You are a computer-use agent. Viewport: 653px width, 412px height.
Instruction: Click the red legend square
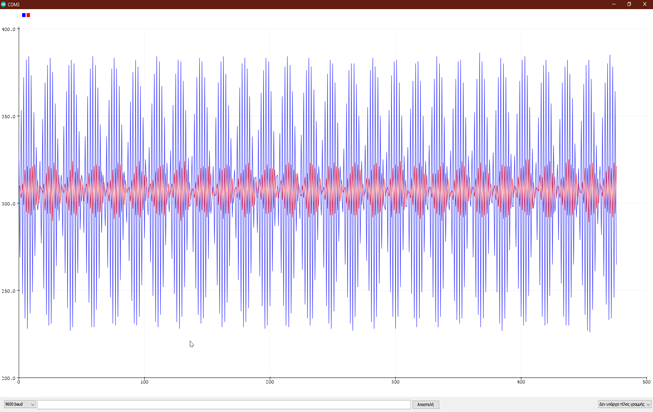(x=28, y=15)
